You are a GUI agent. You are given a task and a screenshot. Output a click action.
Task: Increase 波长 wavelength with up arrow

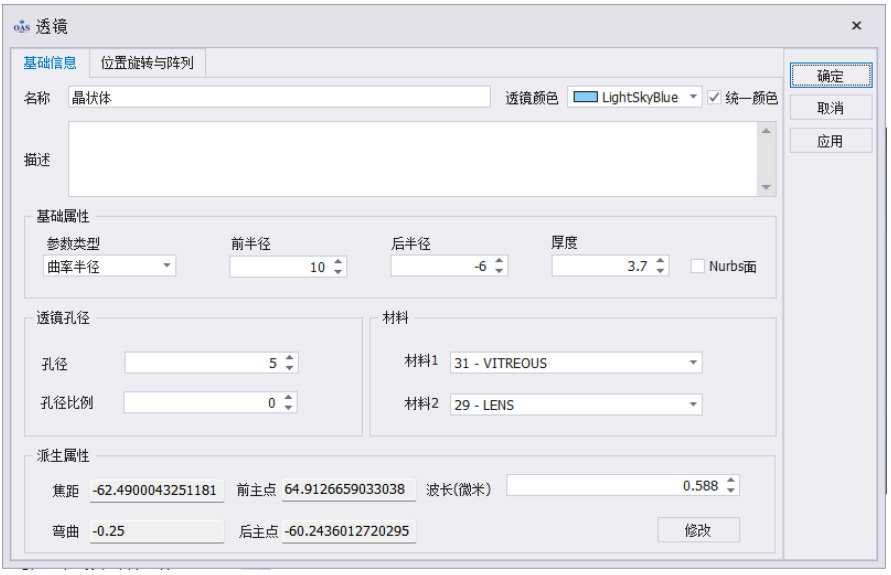tap(731, 480)
